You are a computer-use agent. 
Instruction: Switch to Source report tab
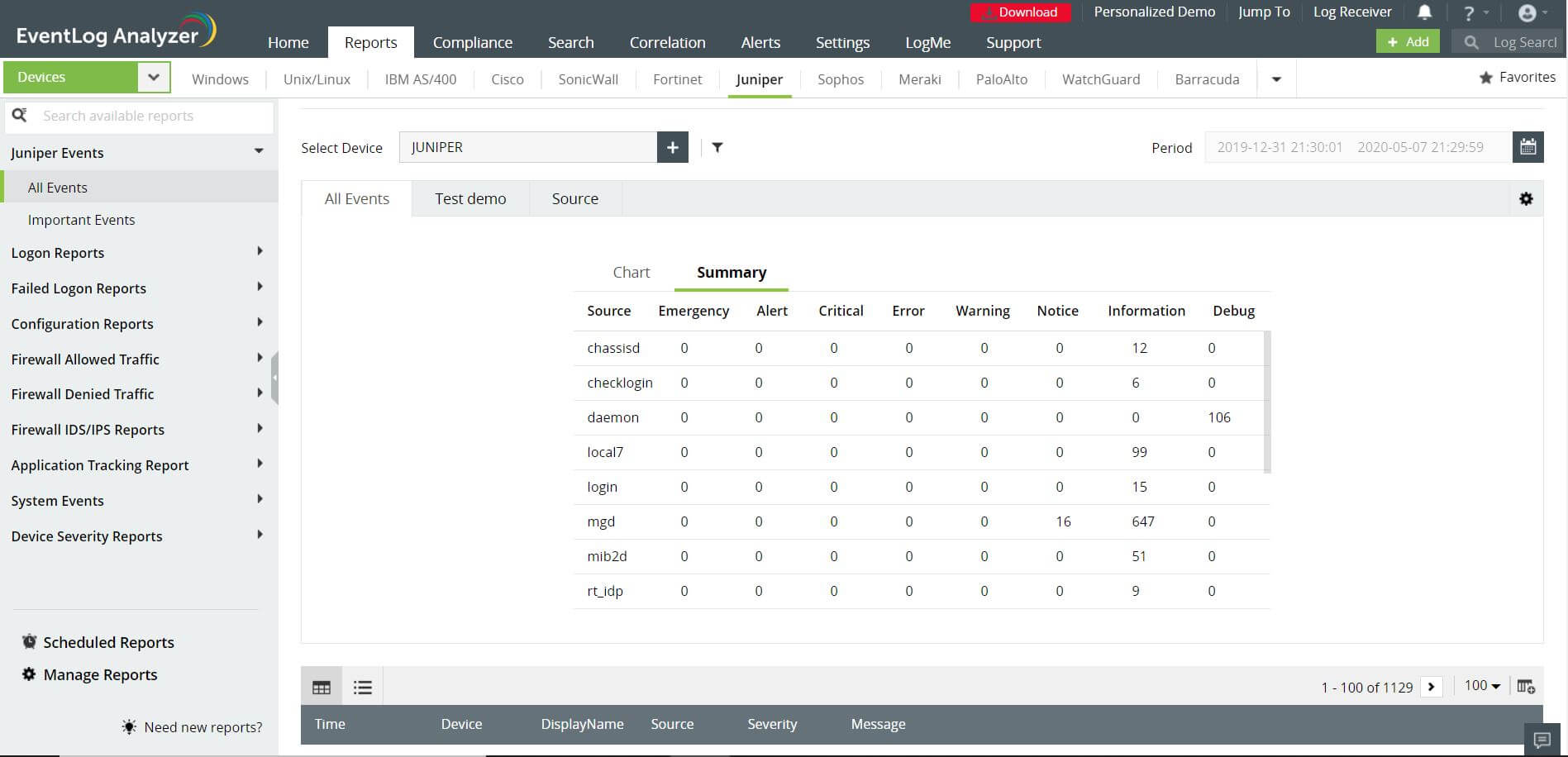tap(575, 198)
